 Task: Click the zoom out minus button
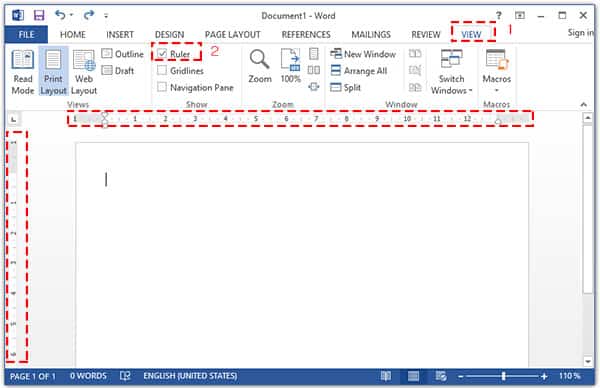461,377
